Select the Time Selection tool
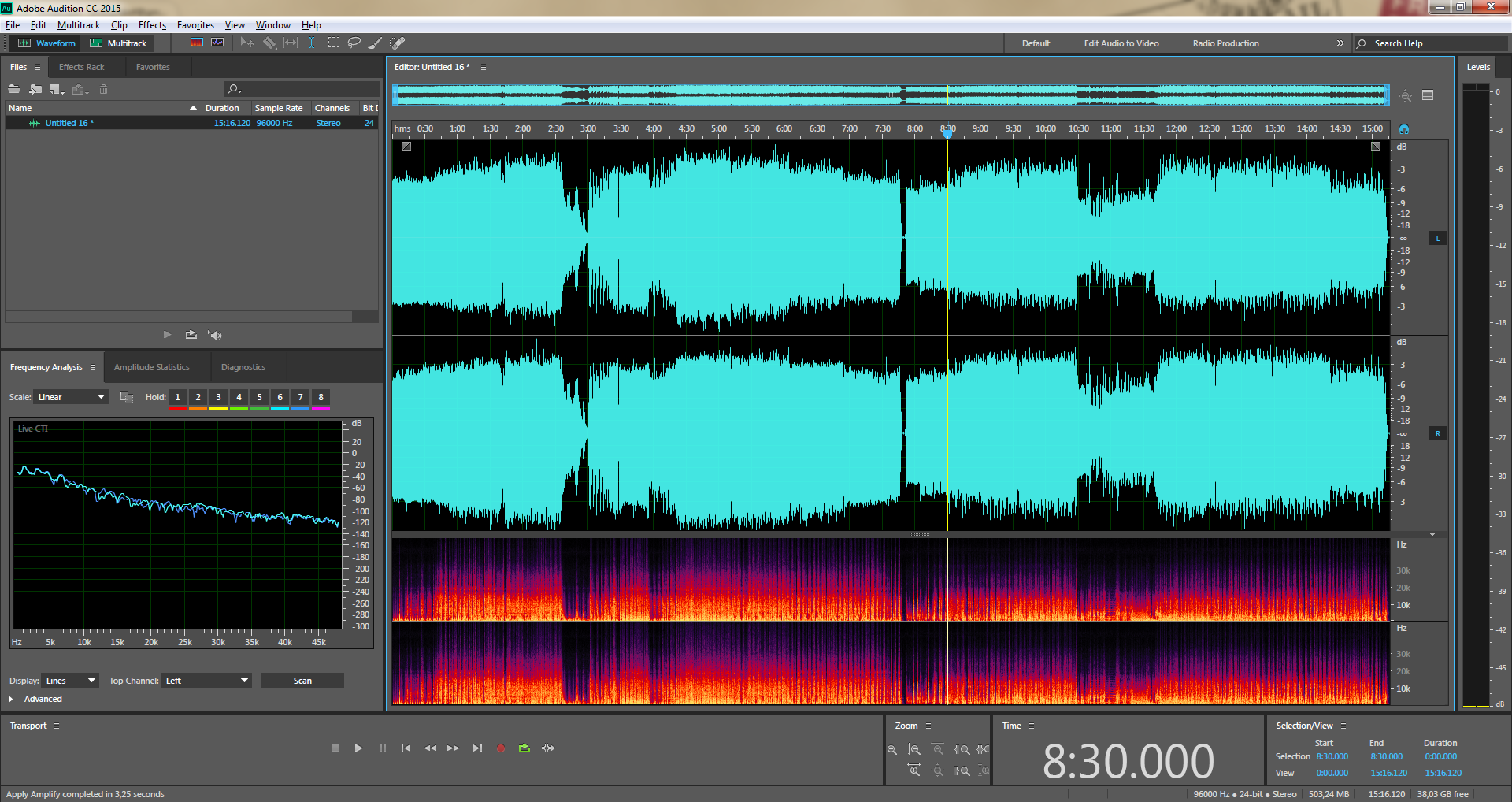The image size is (1512, 802). (312, 43)
